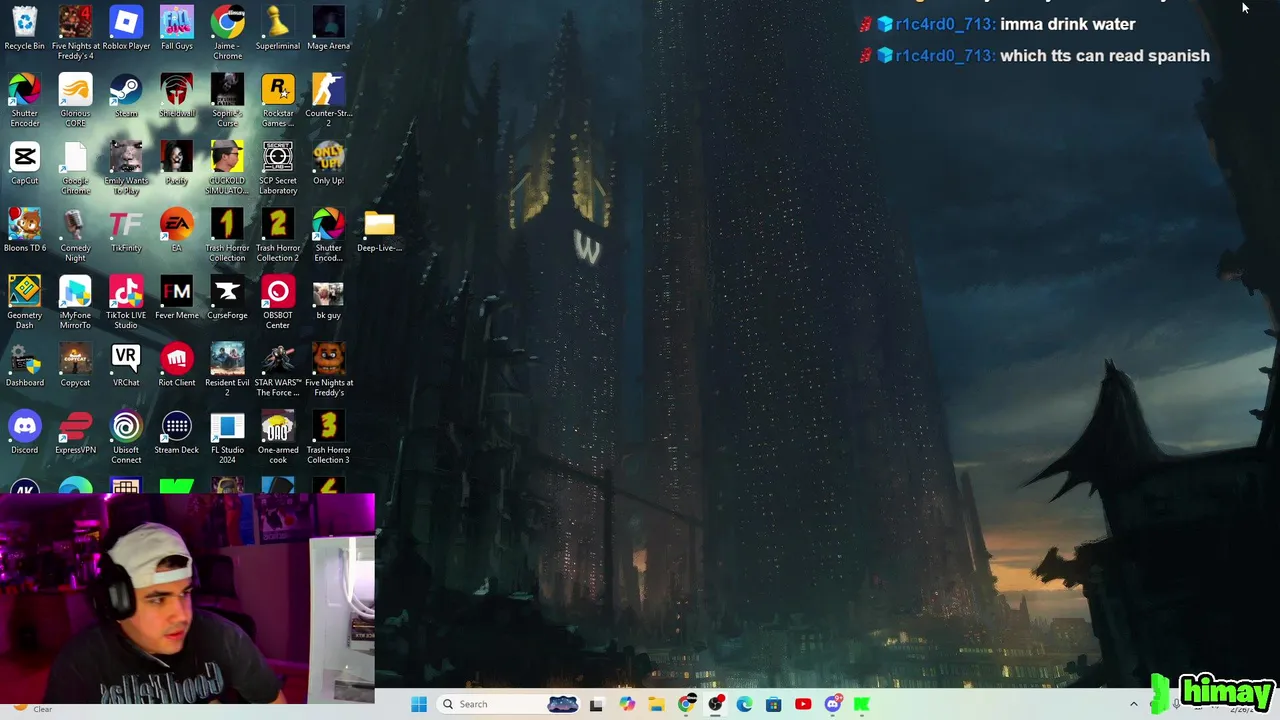The height and width of the screenshot is (720, 1280).
Task: Open the VRChat desktop icon
Action: [x=126, y=365]
